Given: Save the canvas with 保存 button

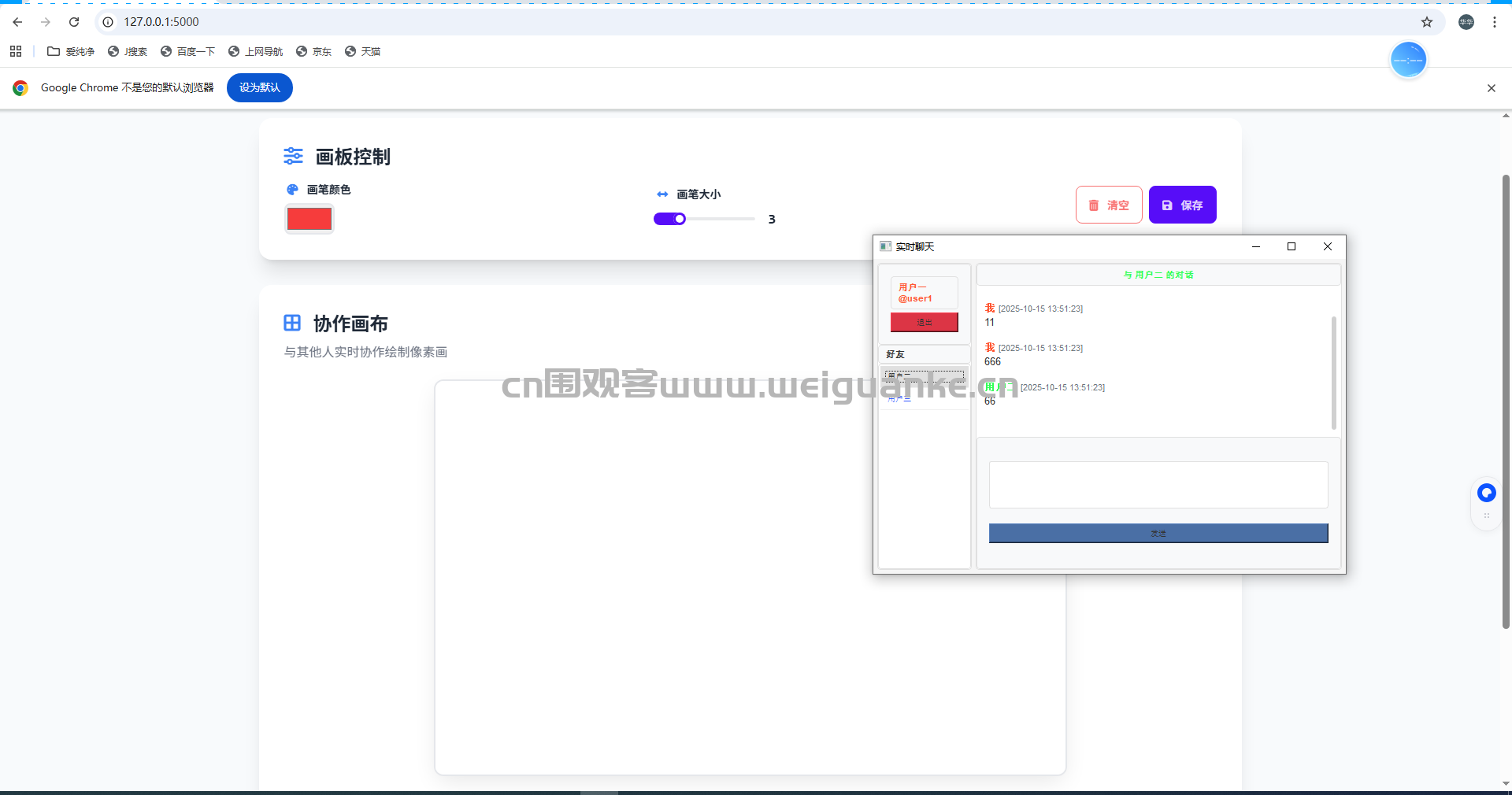Looking at the screenshot, I should 1182,205.
